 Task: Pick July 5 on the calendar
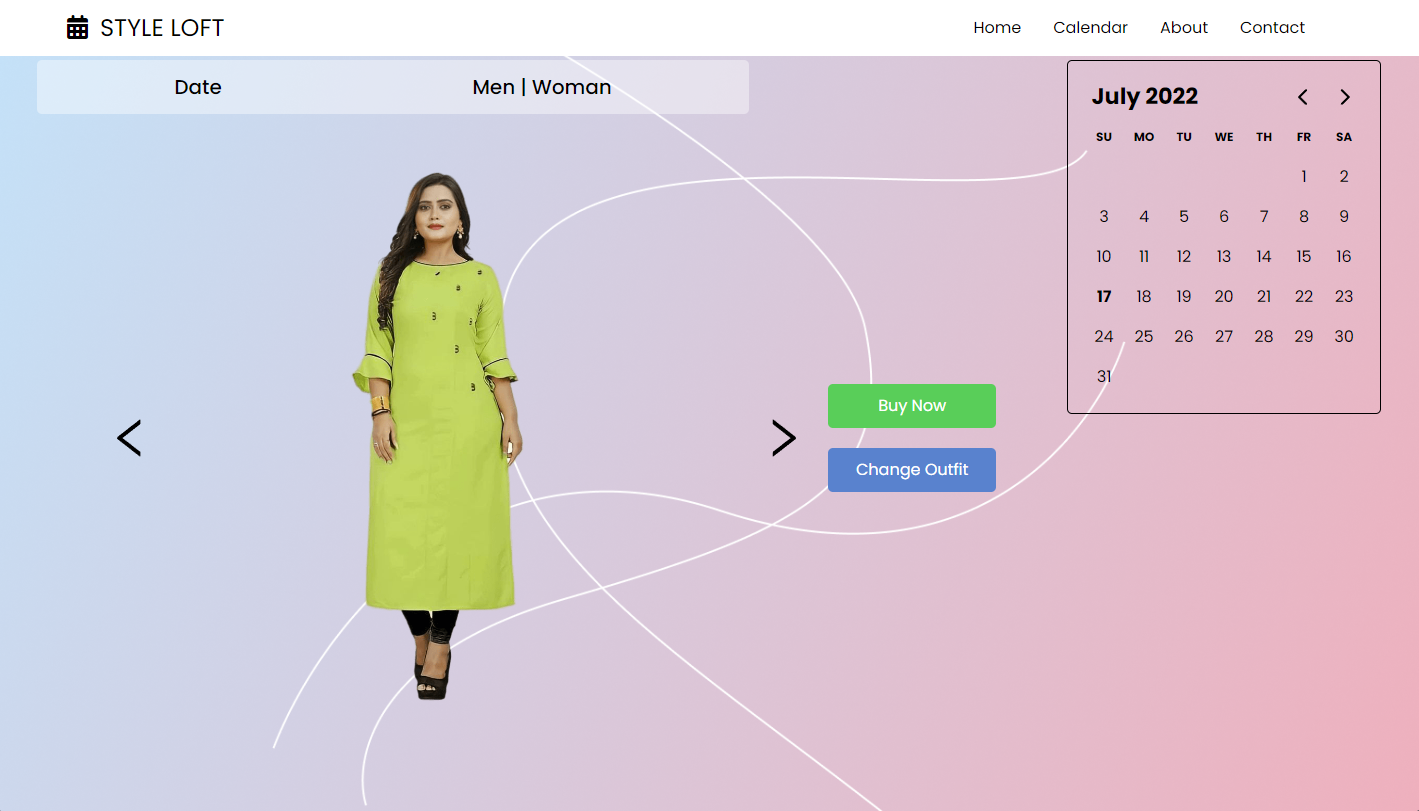[x=1184, y=217]
